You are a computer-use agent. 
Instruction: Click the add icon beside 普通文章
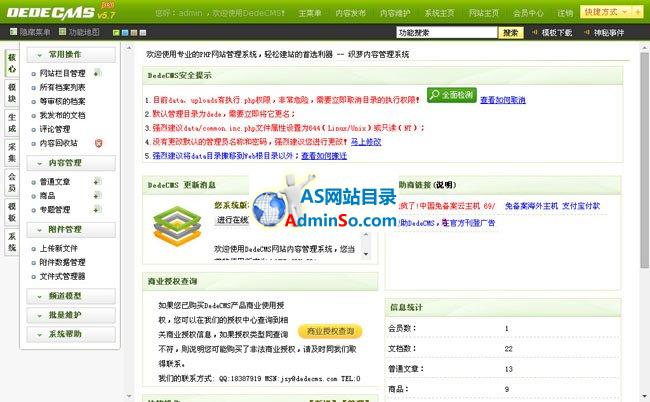[x=97, y=182]
